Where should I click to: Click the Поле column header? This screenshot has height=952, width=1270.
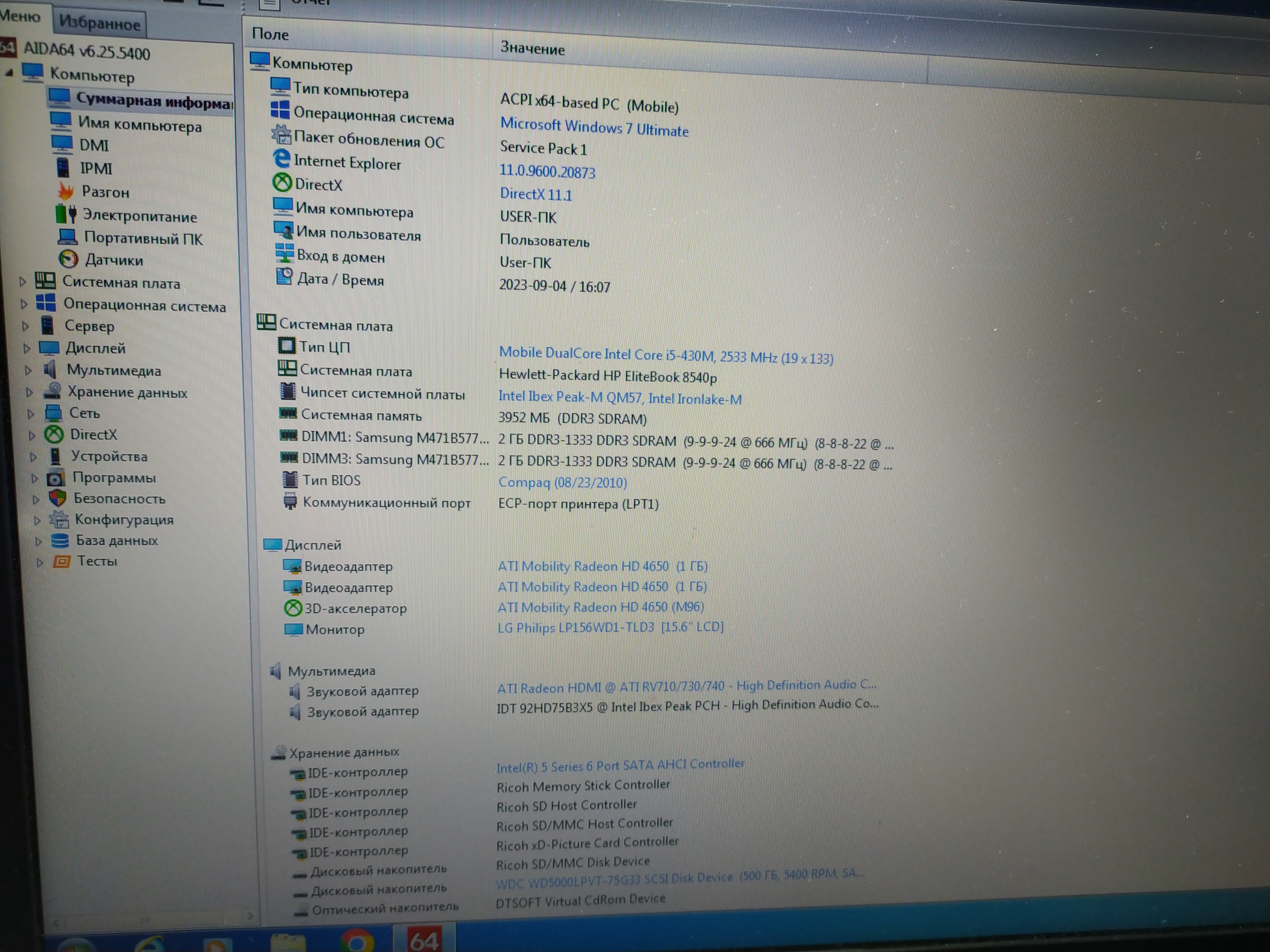(270, 34)
